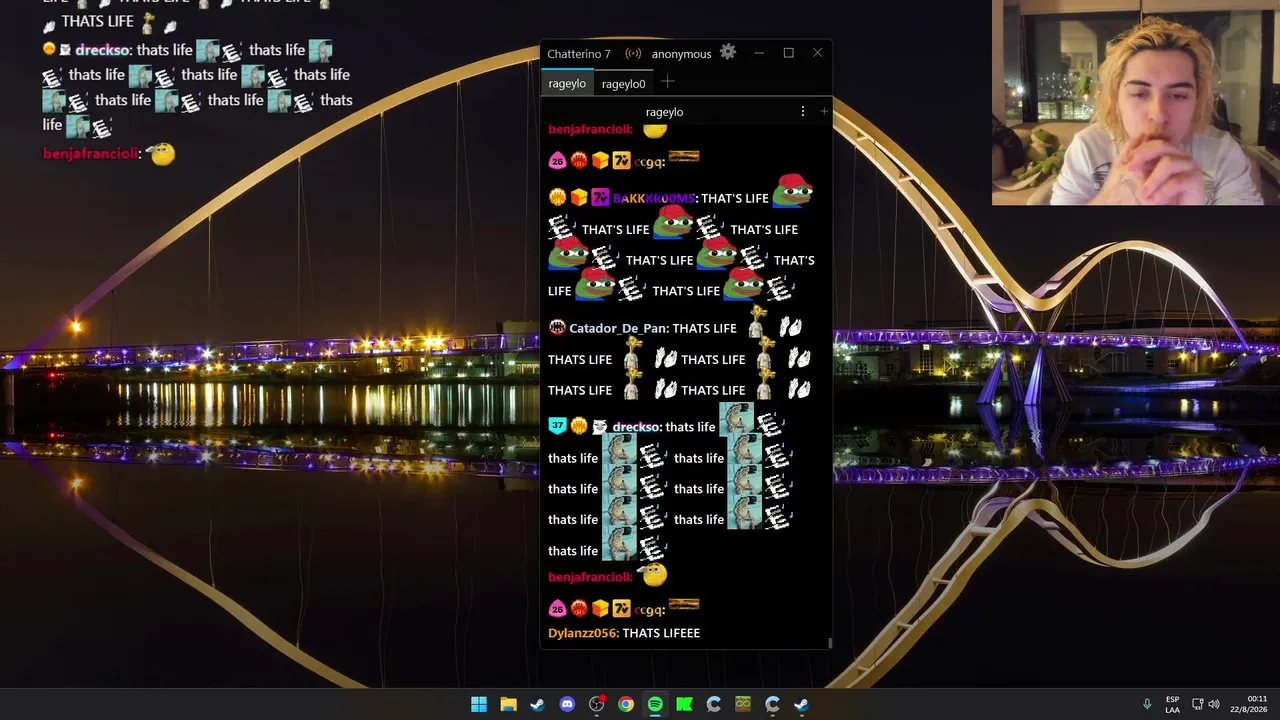Viewport: 1280px width, 720px height.
Task: Open the Windows Start menu
Action: pyautogui.click(x=479, y=704)
